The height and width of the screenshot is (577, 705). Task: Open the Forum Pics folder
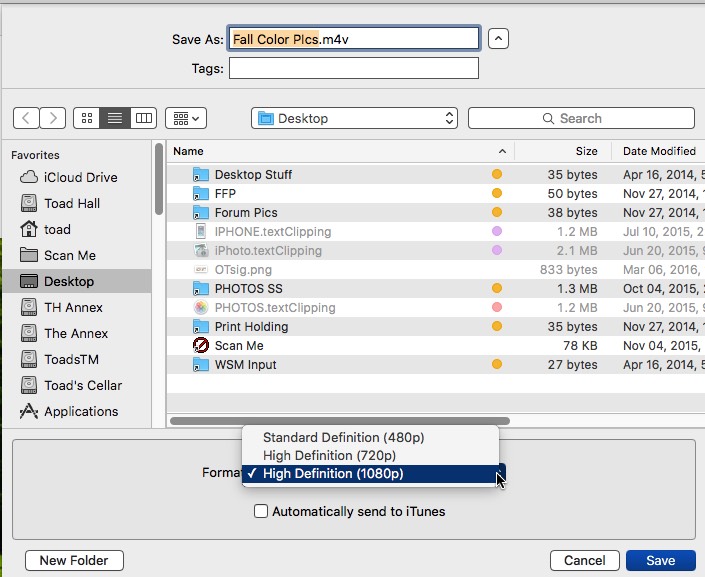coord(436,212)
